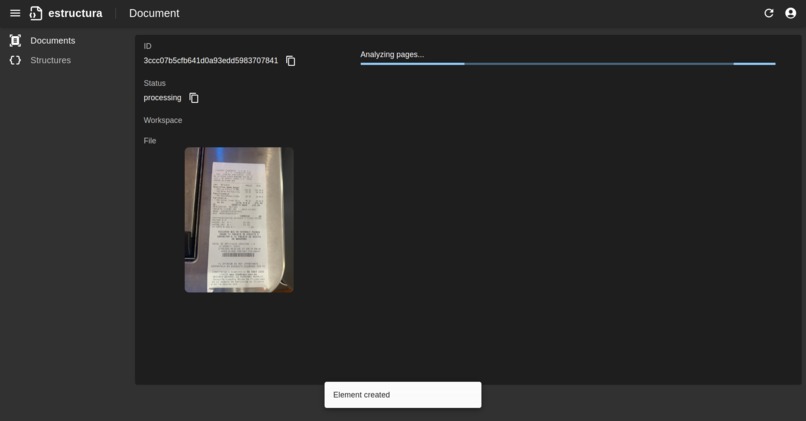Click the 'Element created' notification
The width and height of the screenshot is (806, 421).
point(402,395)
